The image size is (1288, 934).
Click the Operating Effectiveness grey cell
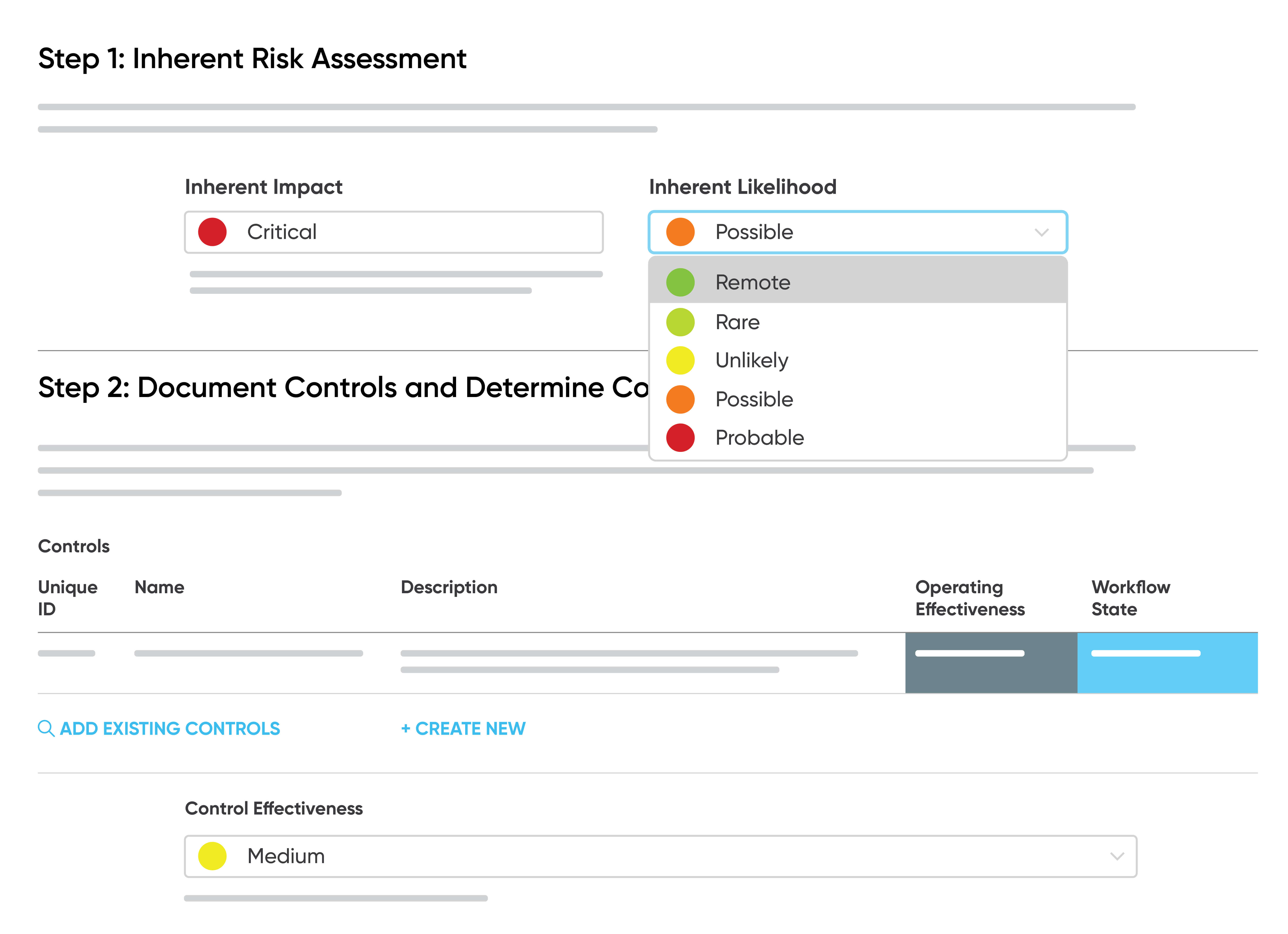[991, 663]
